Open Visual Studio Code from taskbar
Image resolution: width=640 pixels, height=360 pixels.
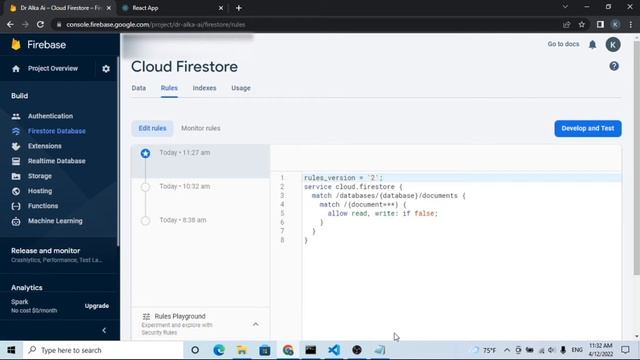pos(334,350)
